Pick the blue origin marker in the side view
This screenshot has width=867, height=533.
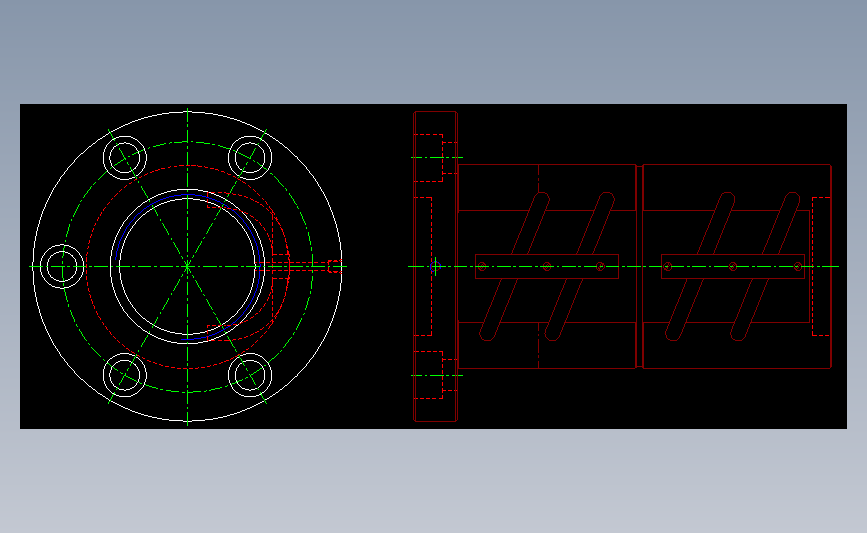tap(435, 266)
